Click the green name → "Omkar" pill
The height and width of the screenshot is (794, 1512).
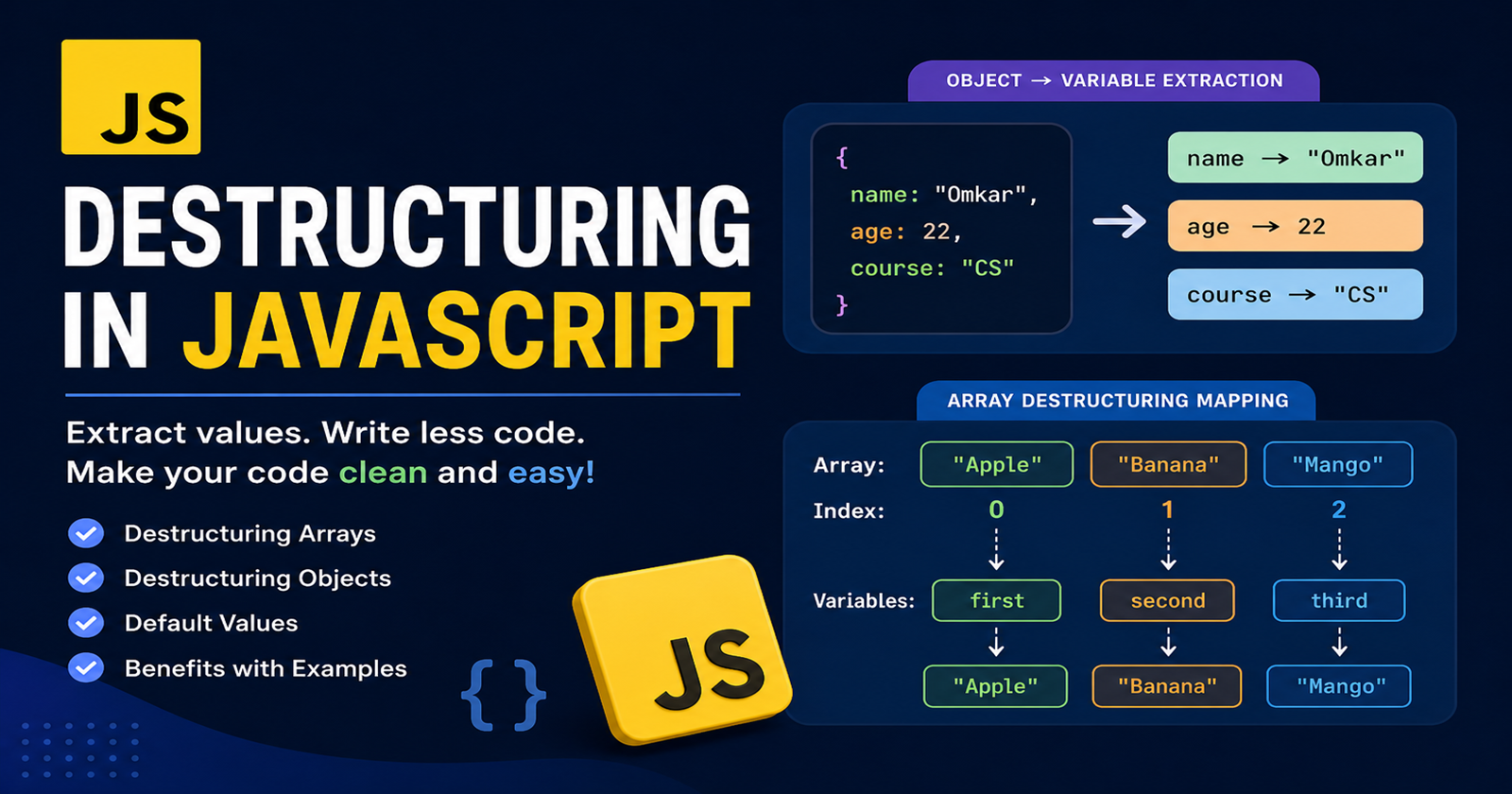click(x=1296, y=158)
